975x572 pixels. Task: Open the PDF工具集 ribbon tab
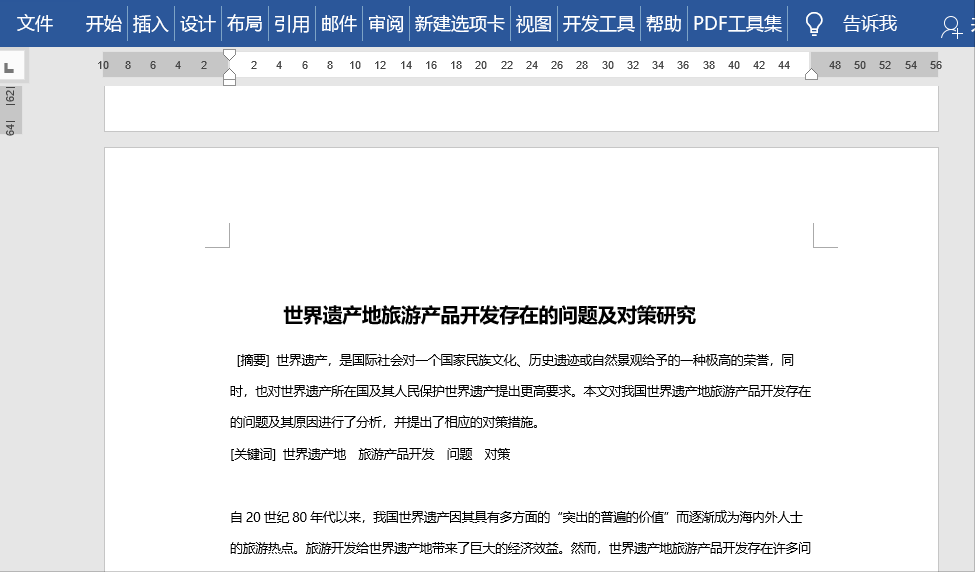tap(737, 24)
